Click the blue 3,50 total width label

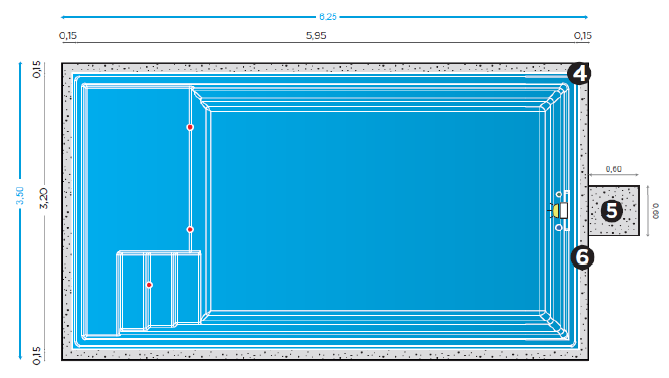click(20, 195)
